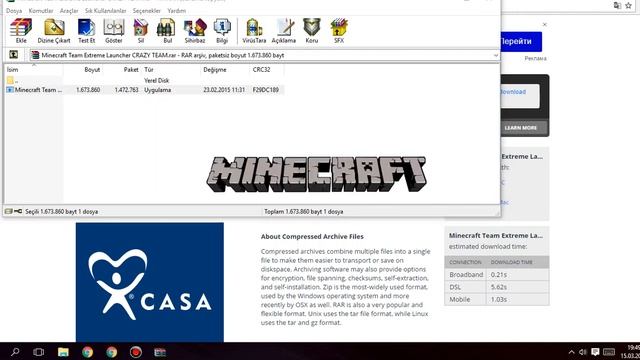Open first Chrome taskbar icon
This screenshot has width=640, height=360.
click(x=87, y=352)
